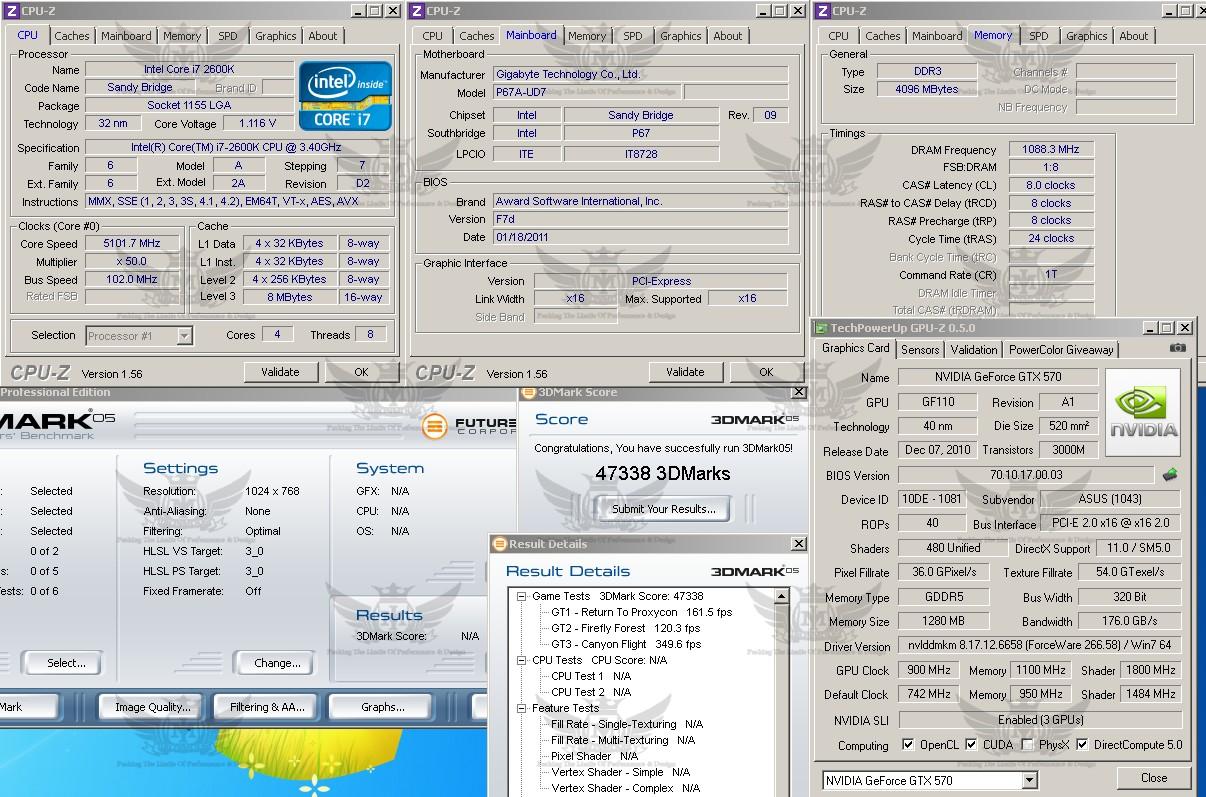Close the 3DMark Score window
The image size is (1206, 797).
click(x=798, y=392)
